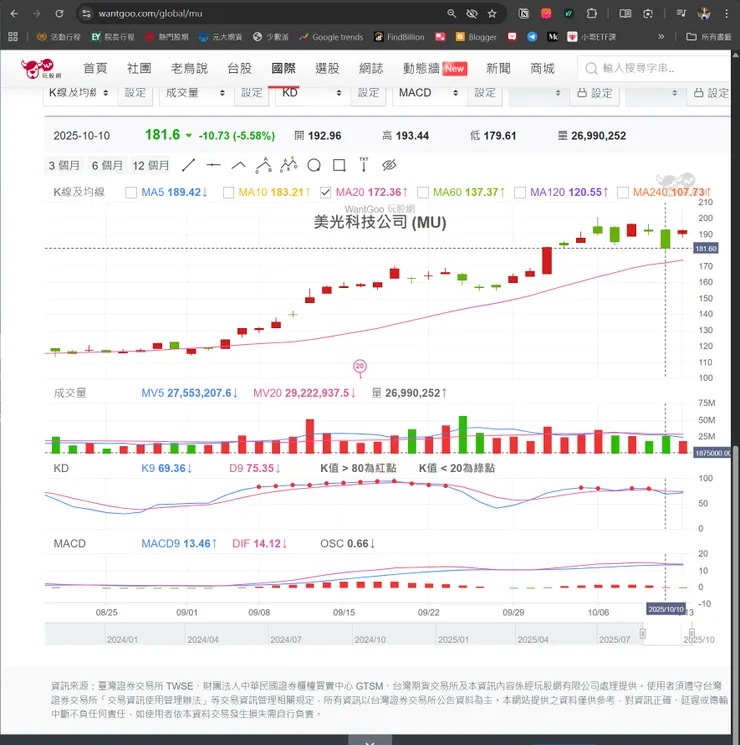The width and height of the screenshot is (740, 745).
Task: Set chart range to 3 個月
Action: point(64,165)
